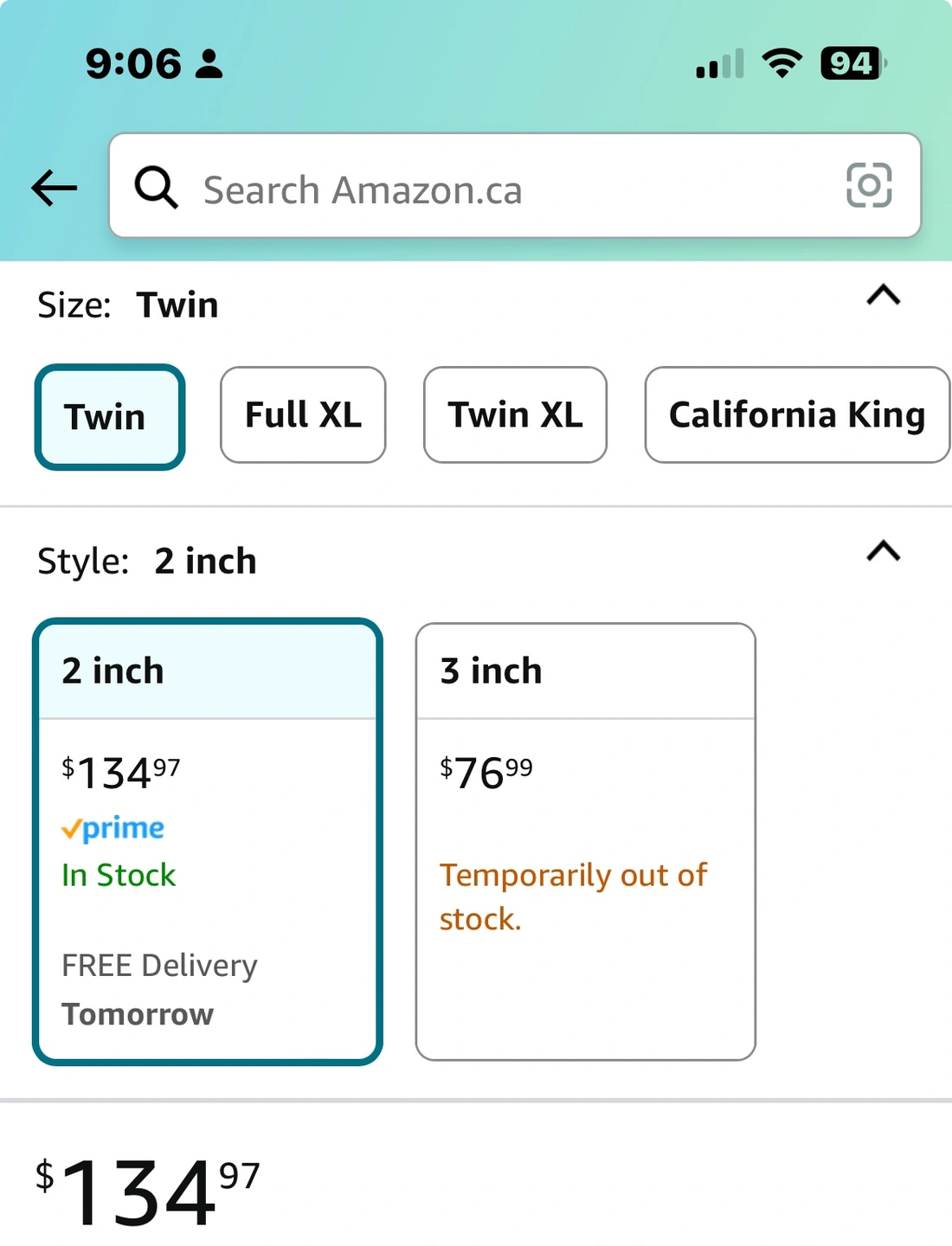
Task: Select the Twin size option
Action: [x=110, y=417]
